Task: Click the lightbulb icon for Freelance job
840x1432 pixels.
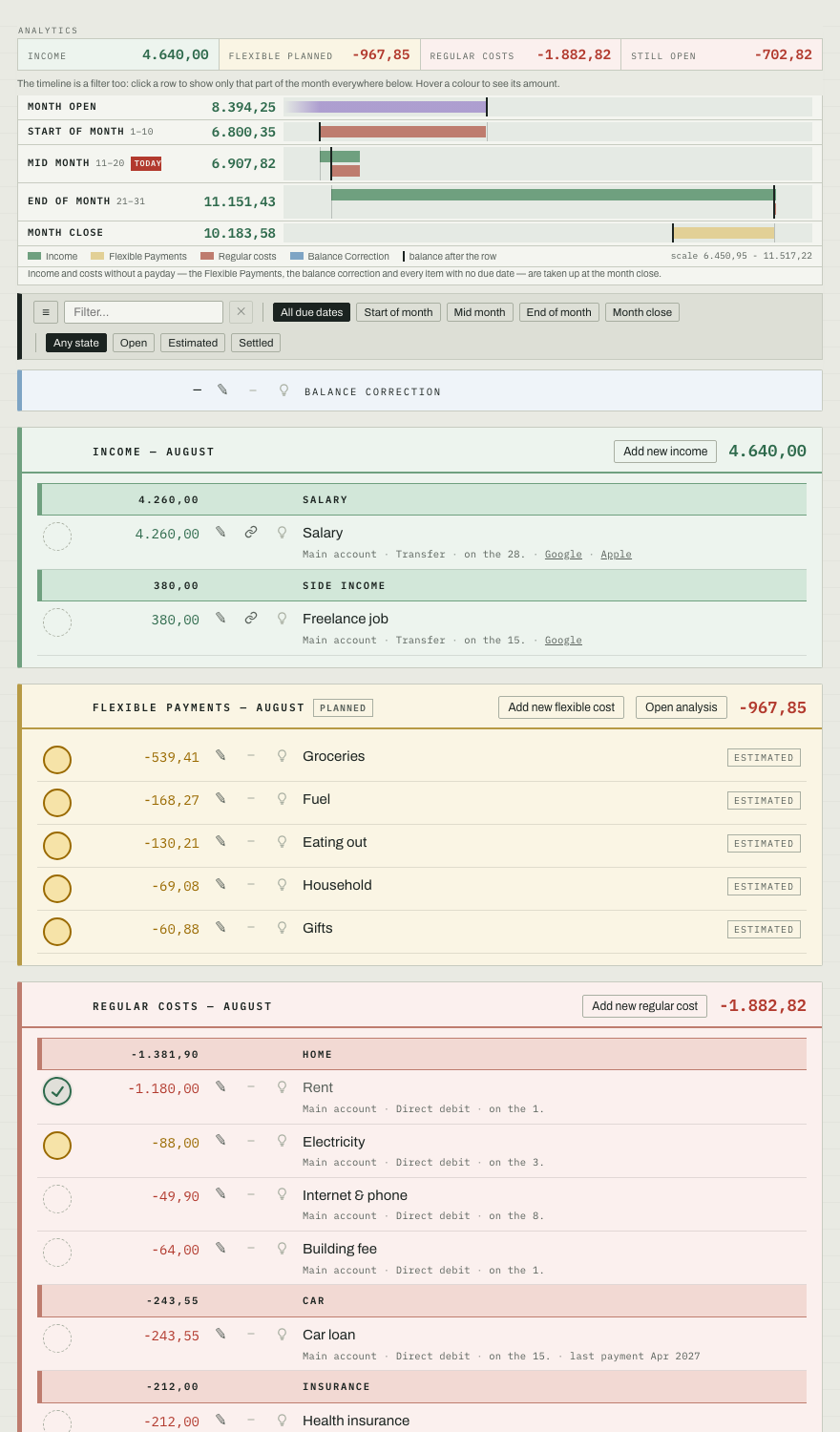Action: 282,619
